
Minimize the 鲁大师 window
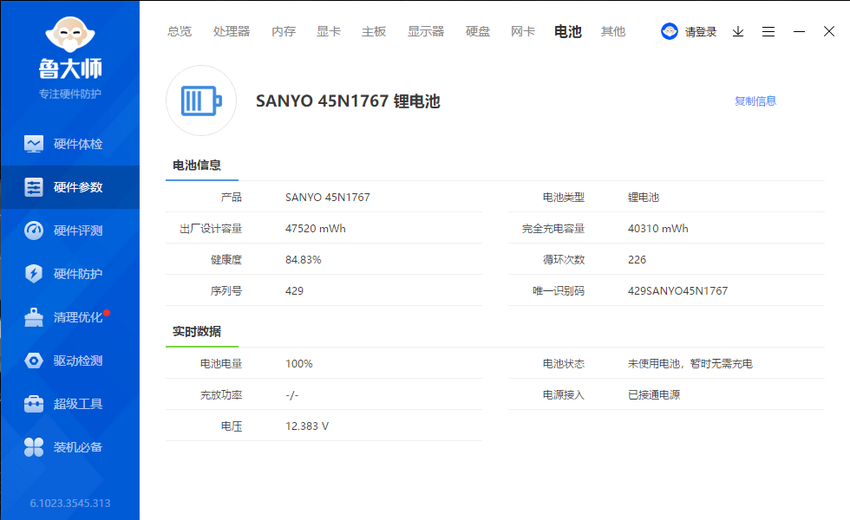pos(799,31)
